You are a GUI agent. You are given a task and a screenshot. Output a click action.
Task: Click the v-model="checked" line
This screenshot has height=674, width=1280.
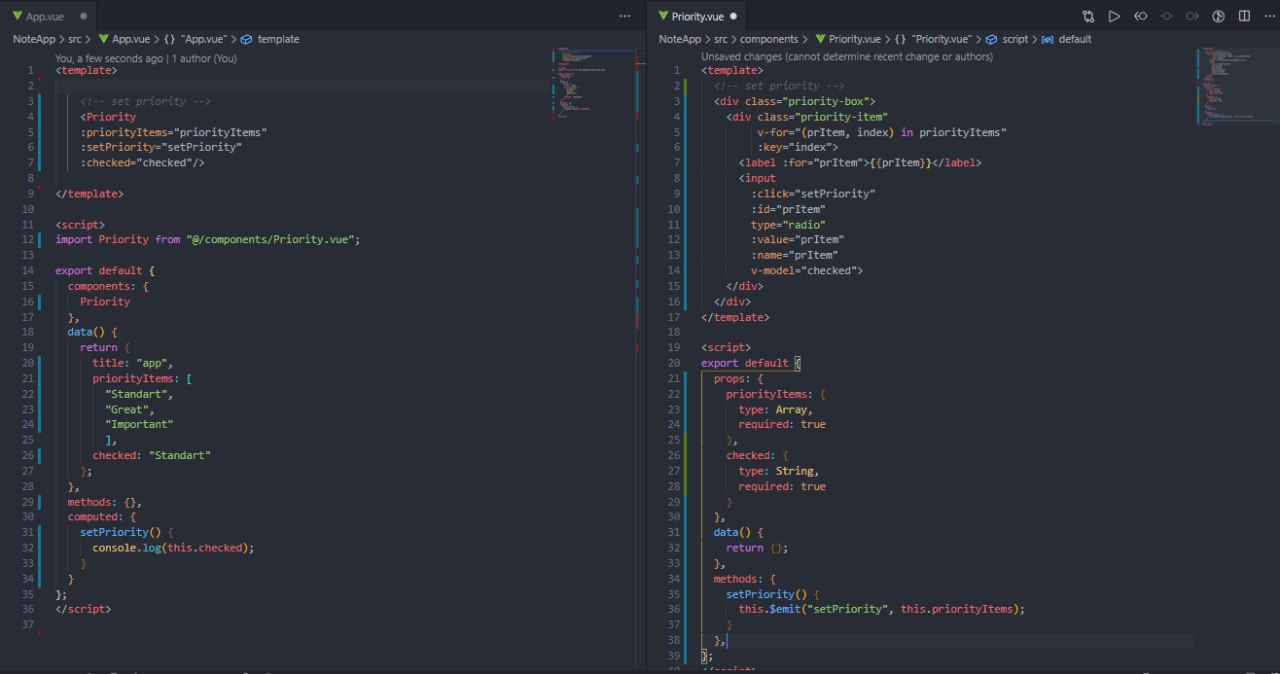[807, 270]
